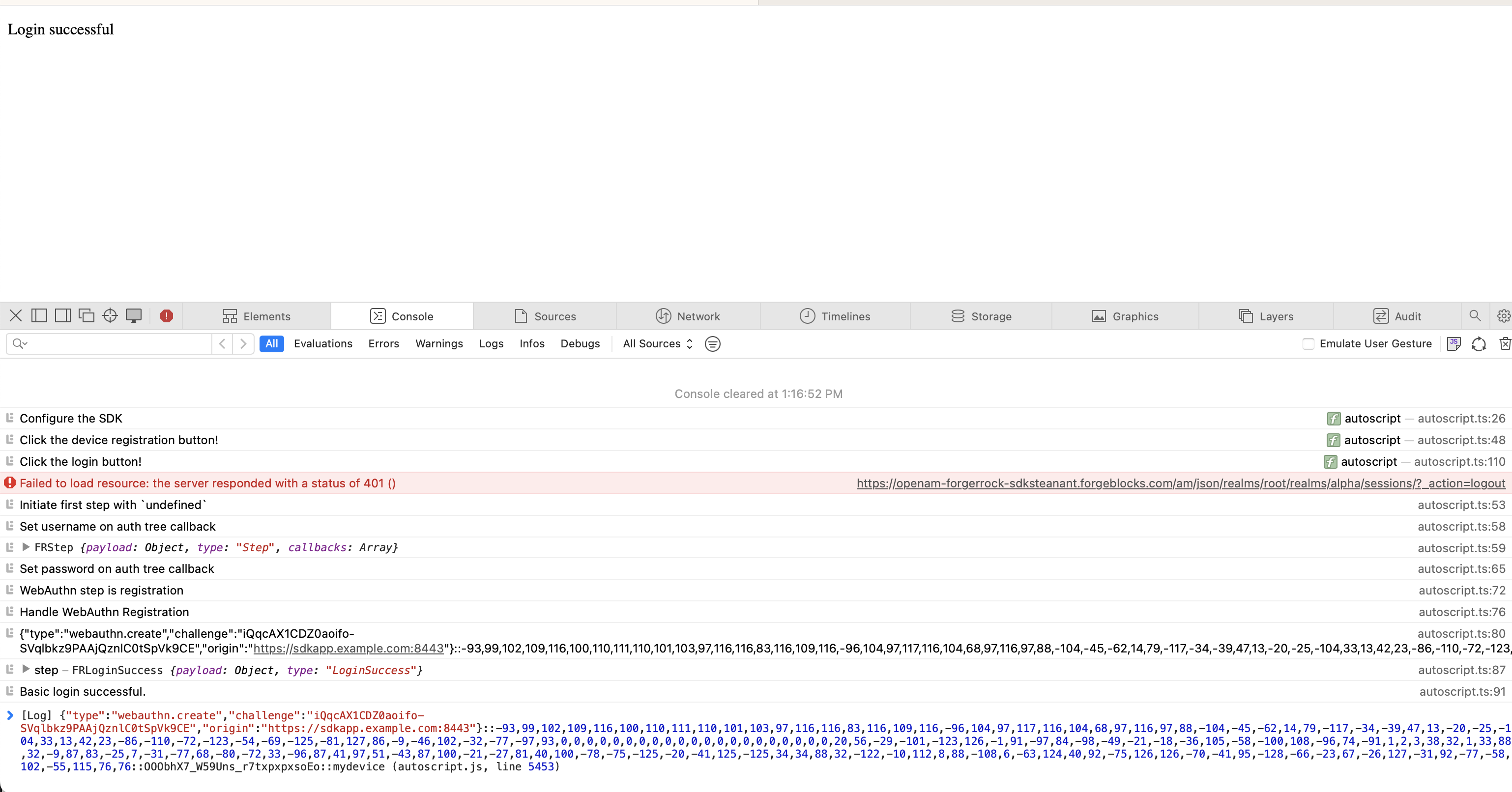The height and width of the screenshot is (792, 1512).
Task: Dock inspector to the right side
Action: [x=63, y=315]
